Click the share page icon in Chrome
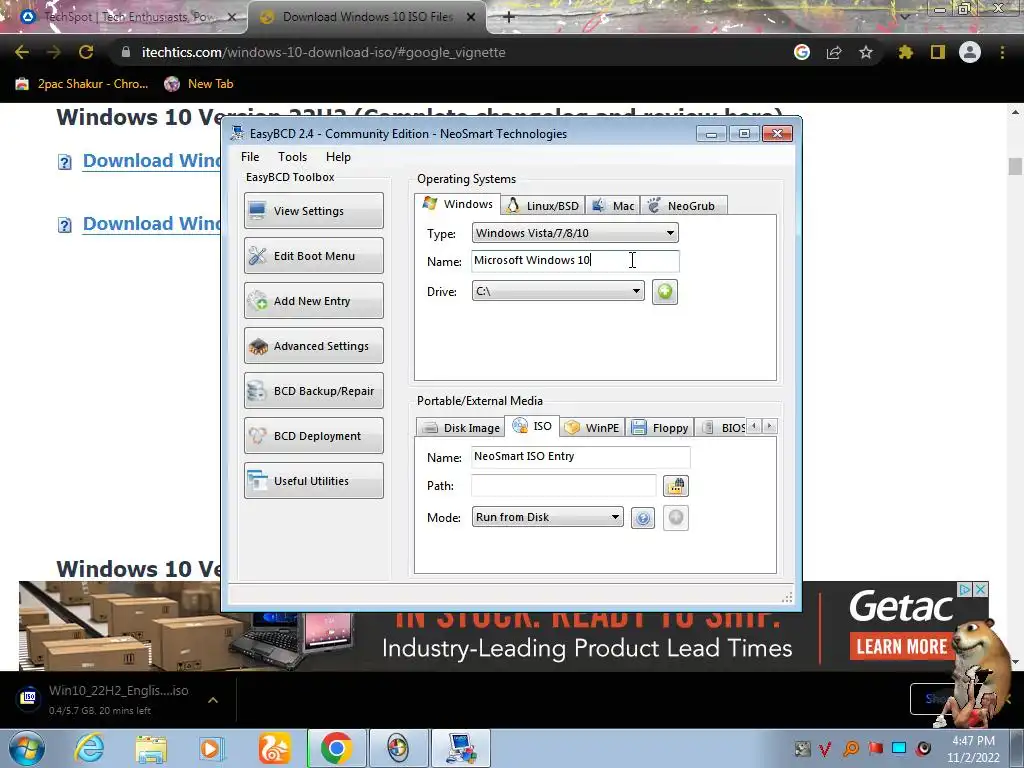The height and width of the screenshot is (768, 1024). (834, 52)
